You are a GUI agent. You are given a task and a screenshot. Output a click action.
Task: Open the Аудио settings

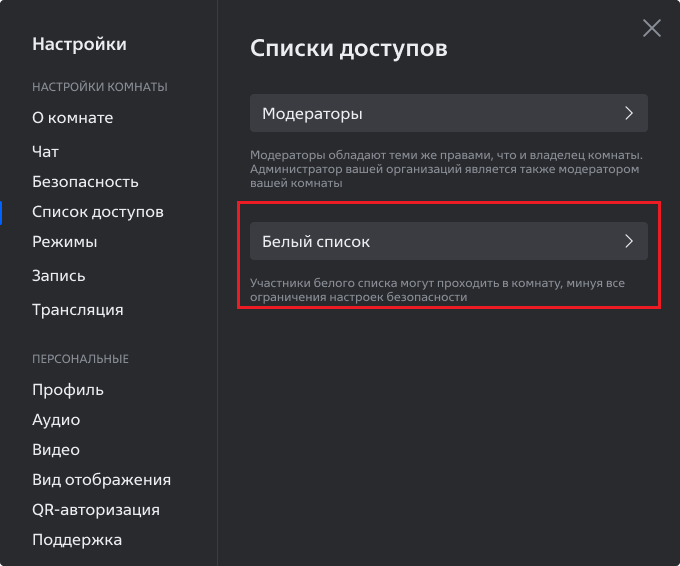point(56,419)
